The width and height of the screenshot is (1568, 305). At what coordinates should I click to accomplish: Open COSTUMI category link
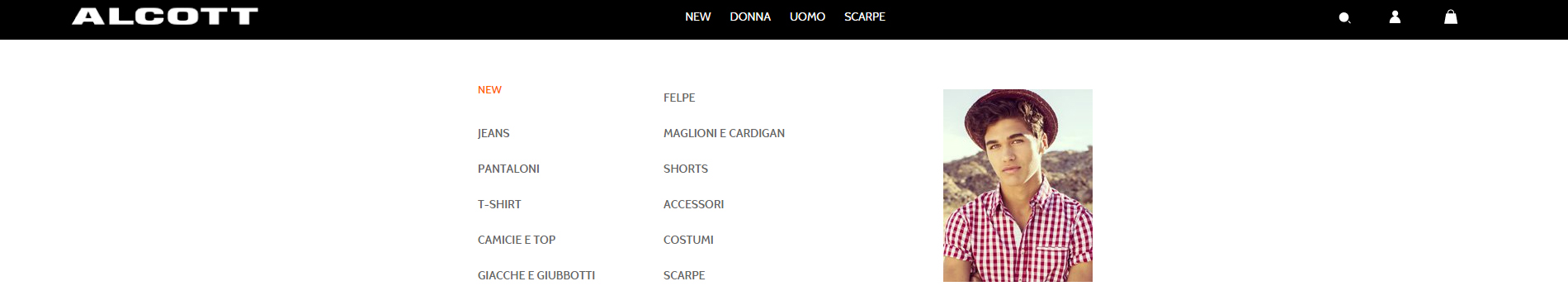tap(688, 240)
